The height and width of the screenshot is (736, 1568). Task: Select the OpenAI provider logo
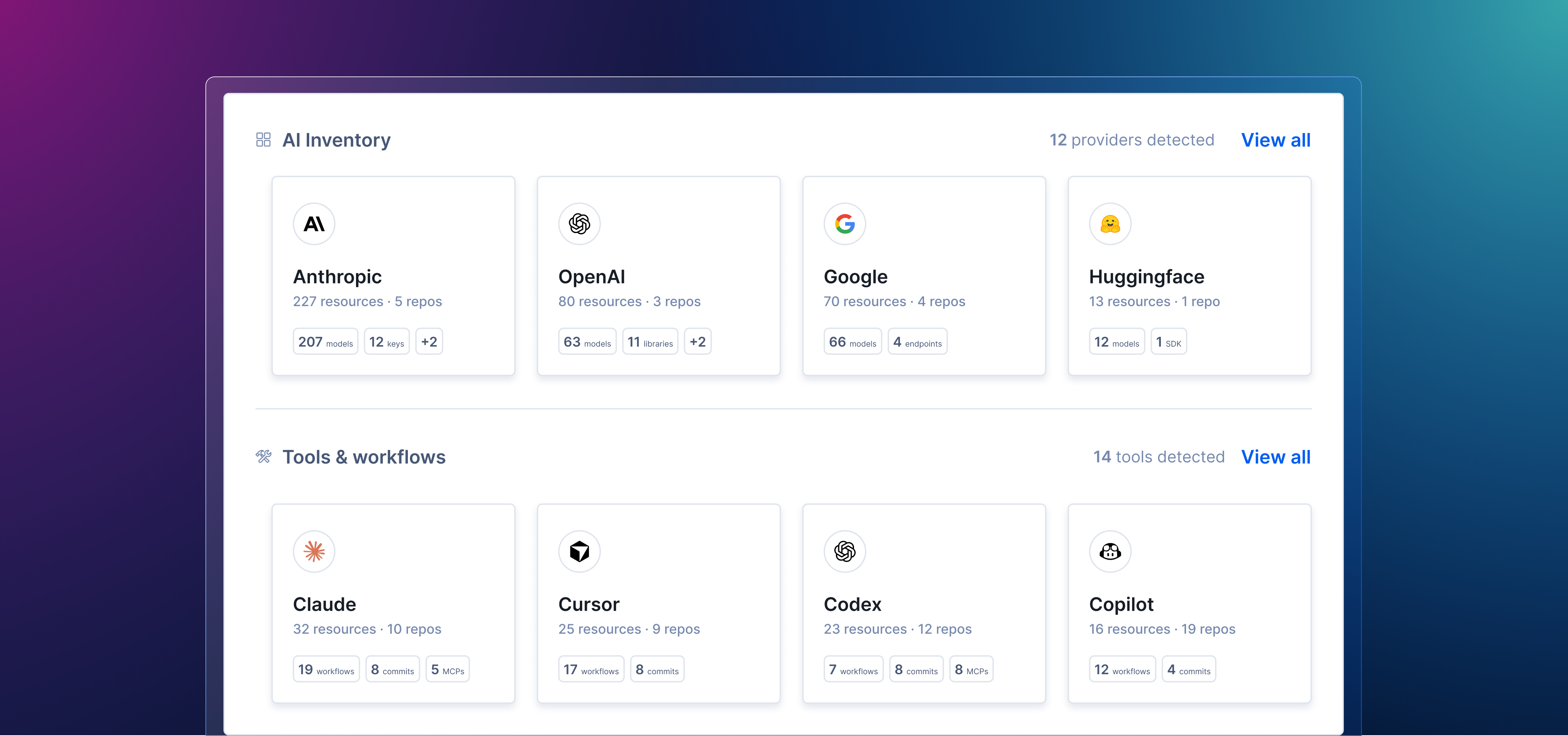point(579,224)
